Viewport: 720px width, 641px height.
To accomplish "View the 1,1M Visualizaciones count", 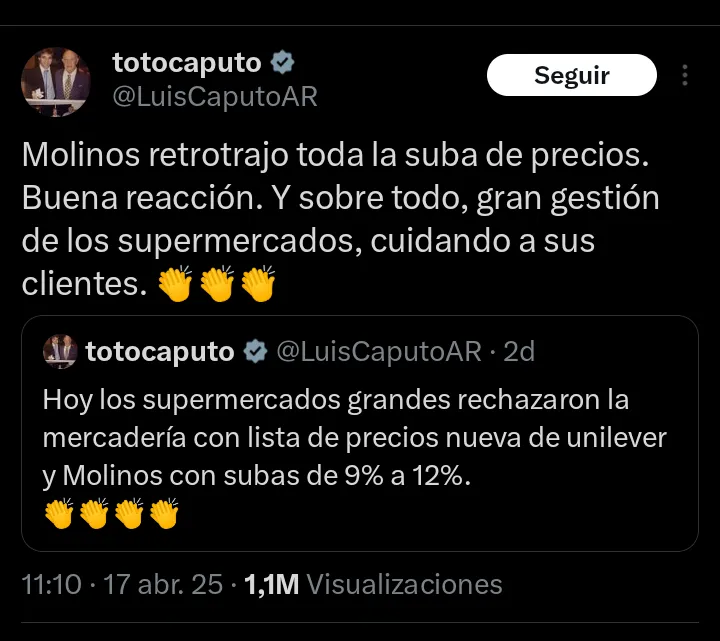I will tap(373, 584).
